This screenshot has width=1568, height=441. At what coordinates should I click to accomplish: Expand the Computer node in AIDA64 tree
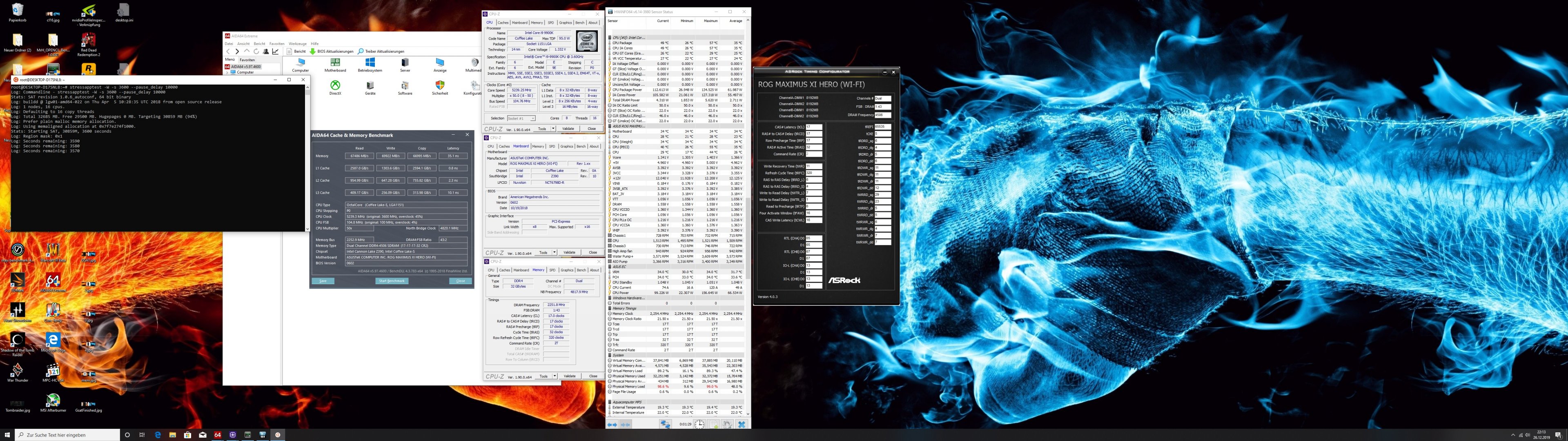[x=227, y=73]
